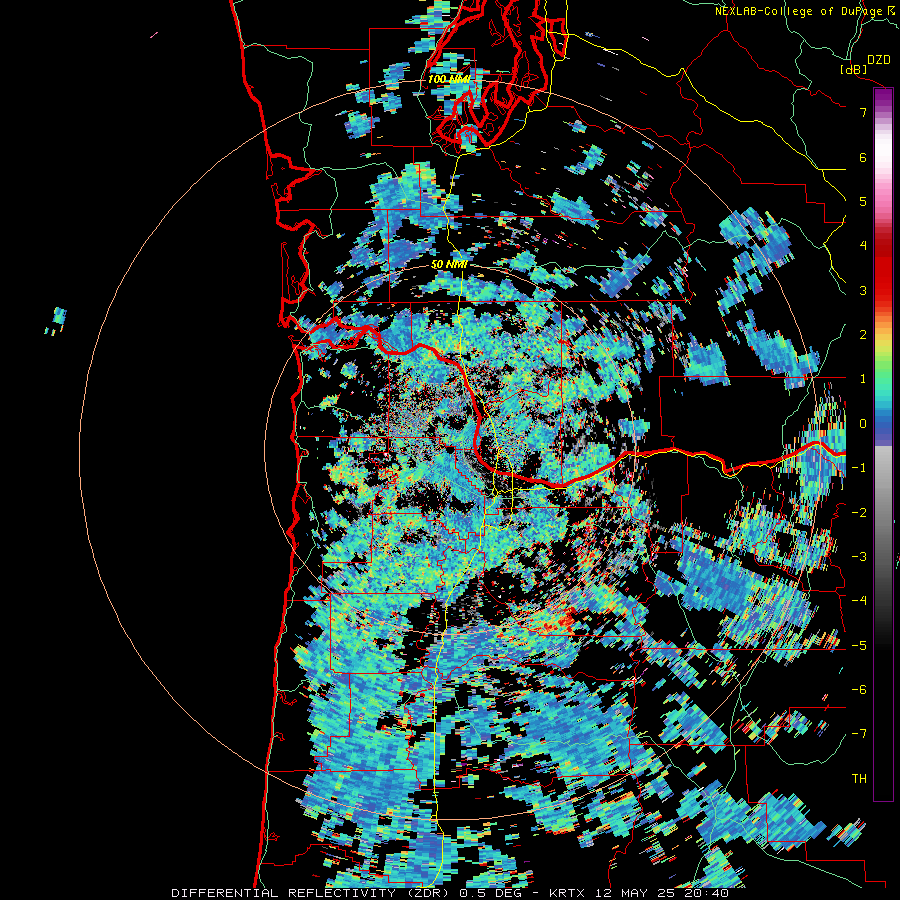Click the DZD product label

pos(879,60)
